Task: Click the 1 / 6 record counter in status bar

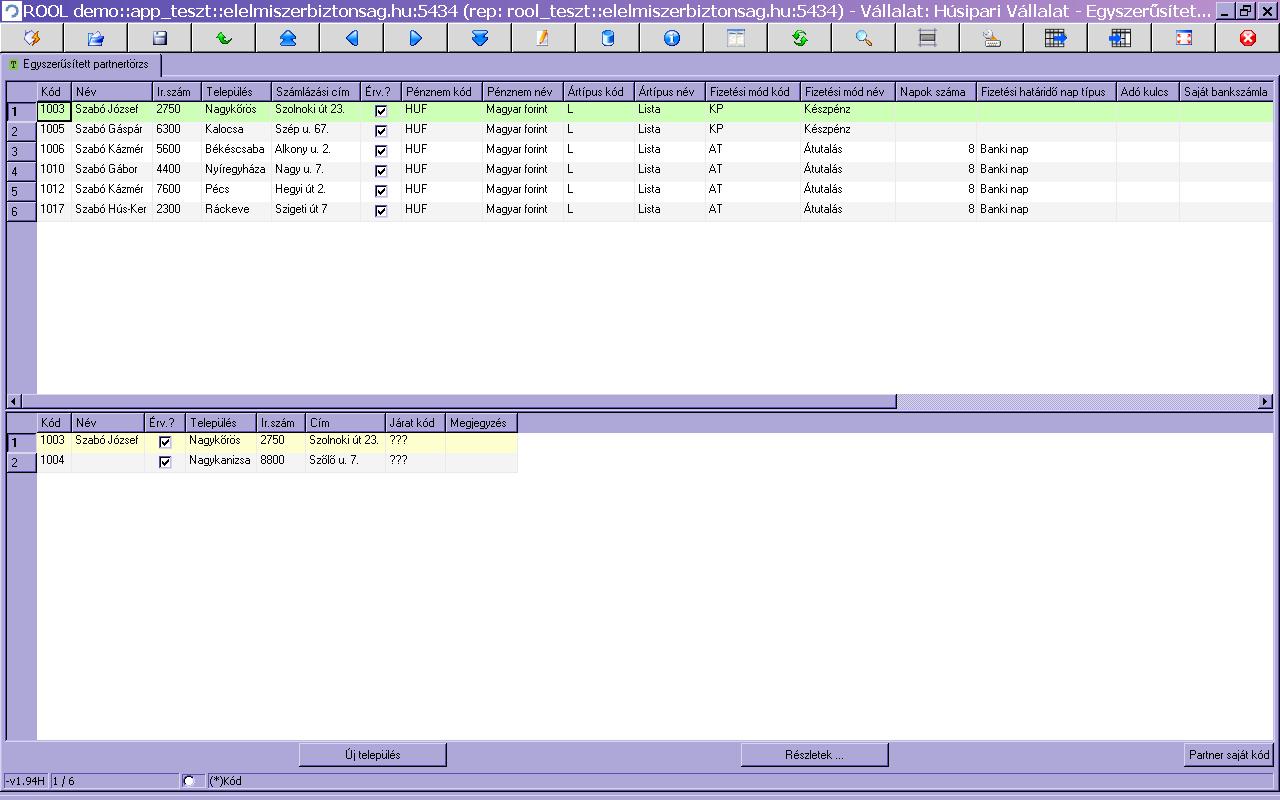Action: click(113, 781)
